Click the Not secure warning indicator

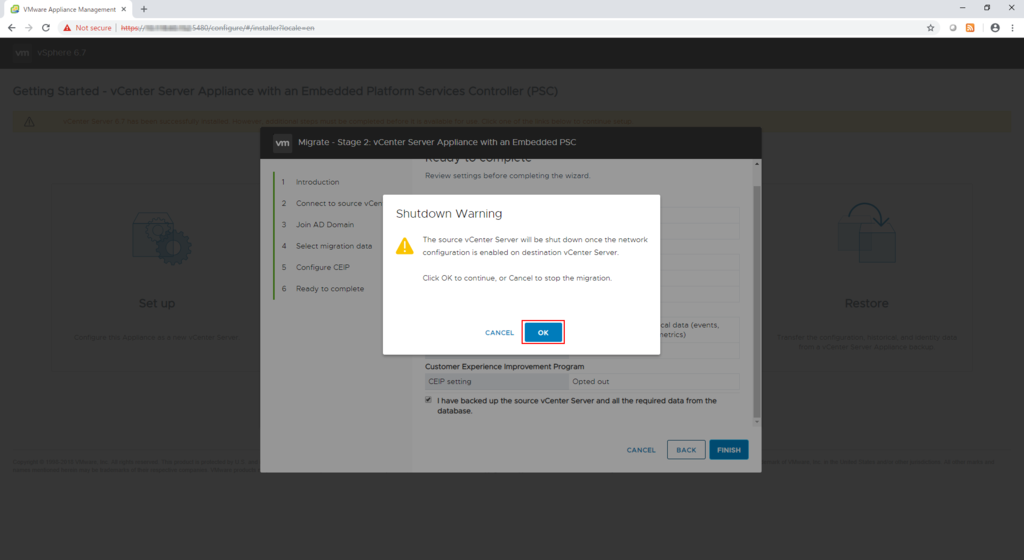[x=88, y=28]
